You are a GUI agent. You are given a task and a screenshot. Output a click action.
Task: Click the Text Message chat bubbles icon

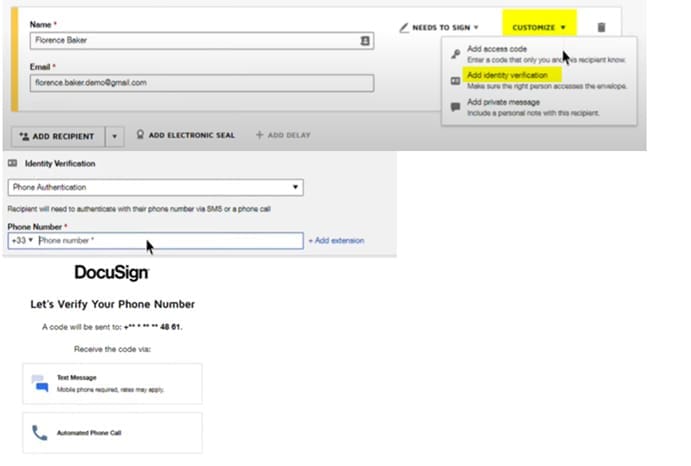pos(40,384)
